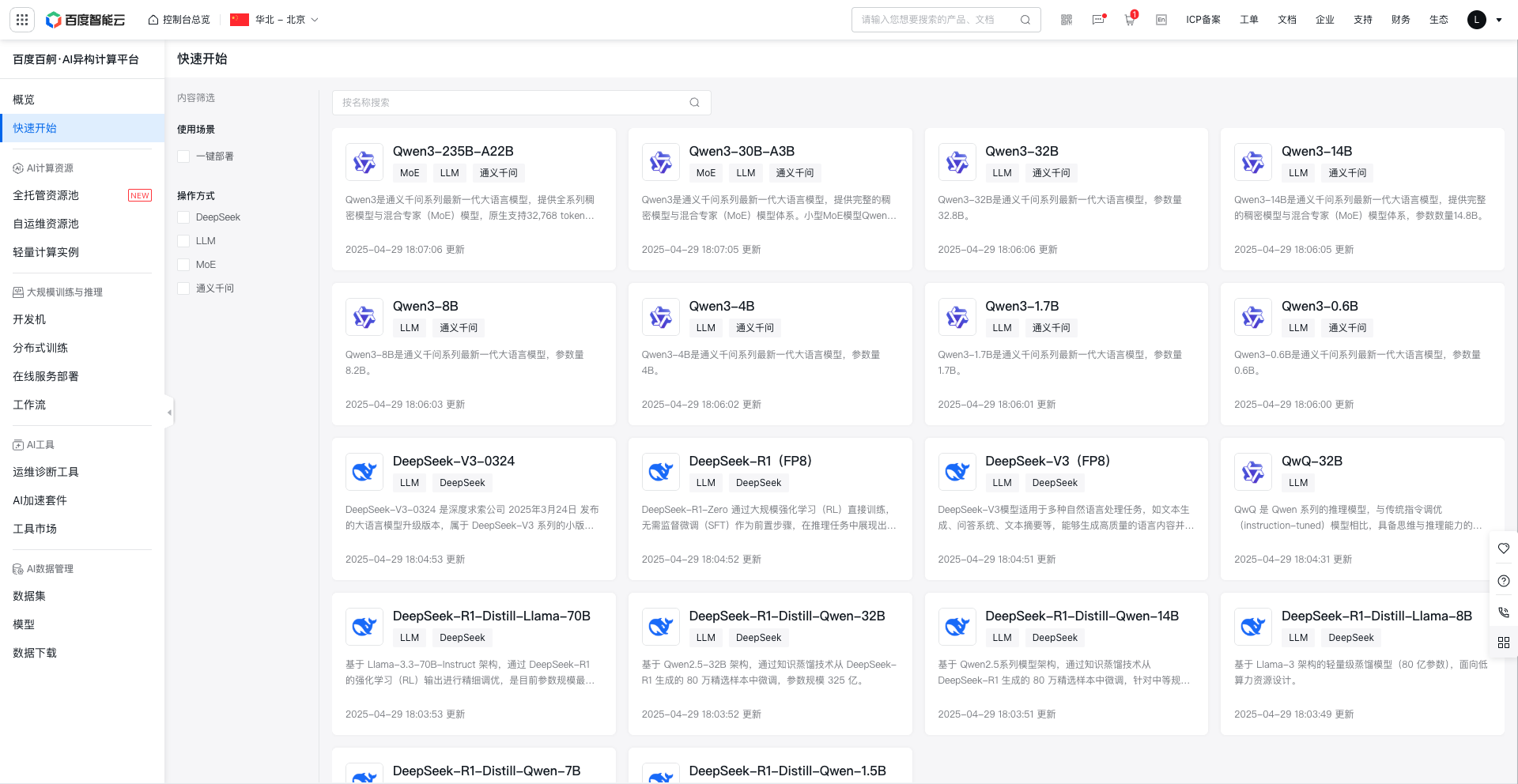Open 在线服务部署 in sidebar
Viewport: 1518px width, 784px height.
click(x=82, y=376)
